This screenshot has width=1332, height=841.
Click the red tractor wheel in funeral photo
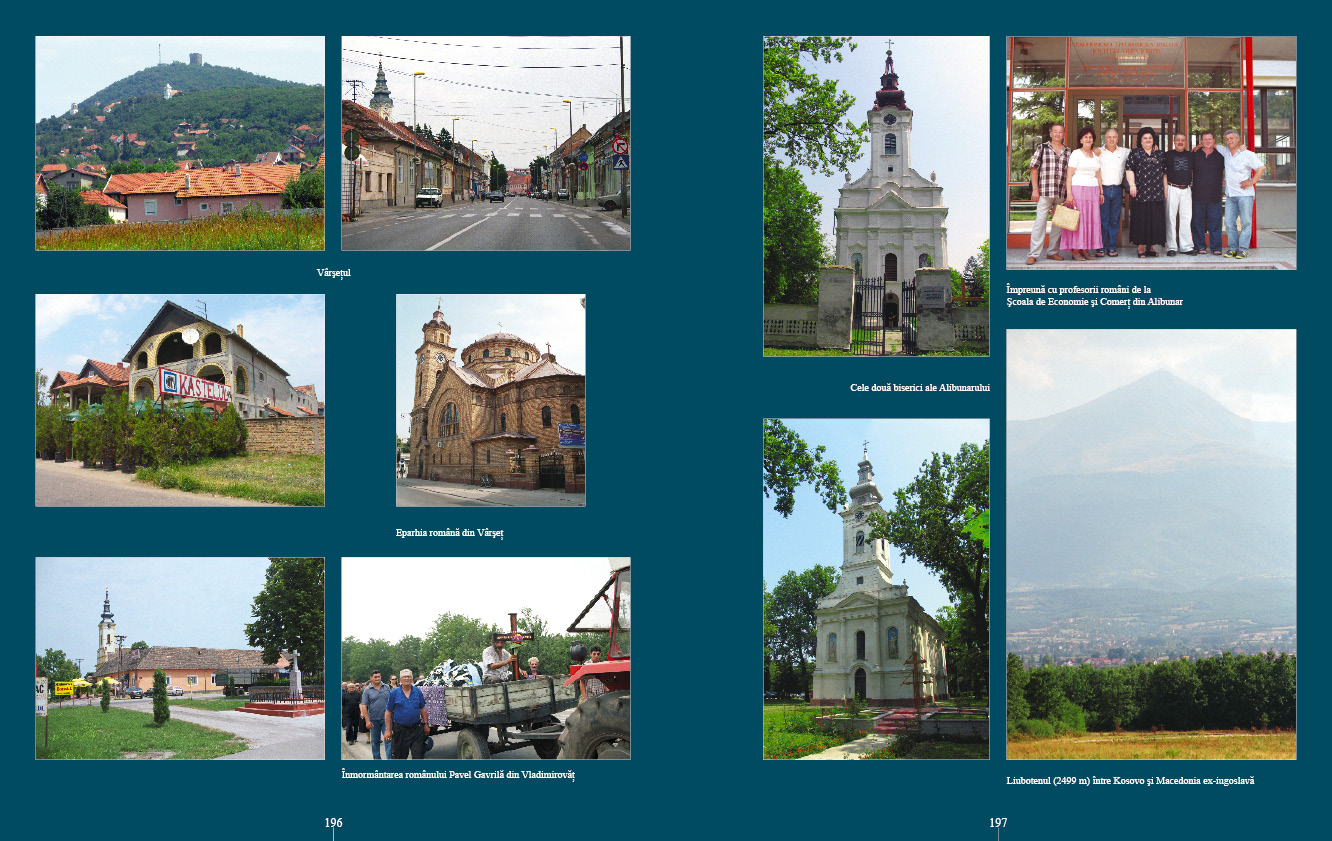click(598, 727)
